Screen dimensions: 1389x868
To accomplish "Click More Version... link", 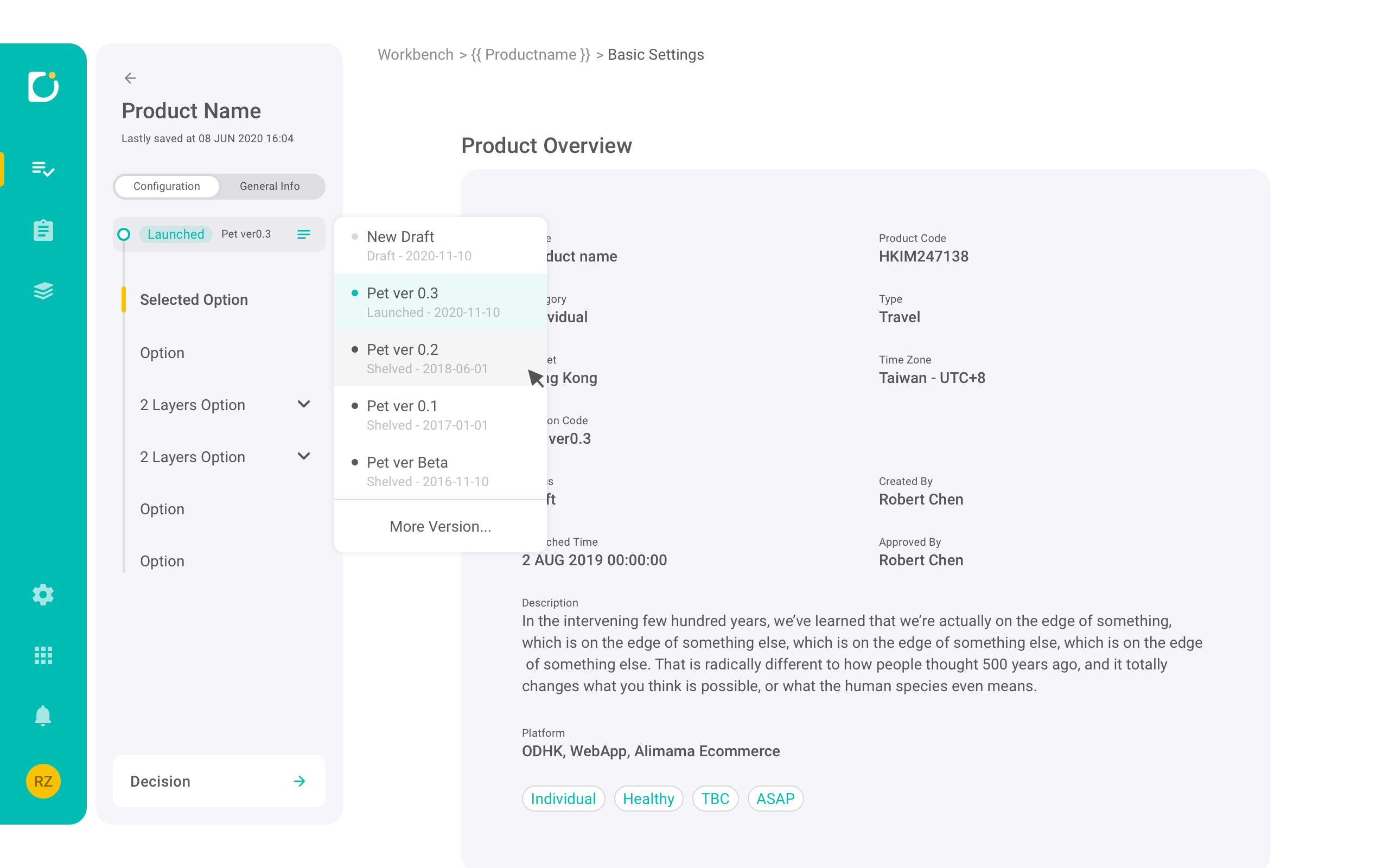I will (439, 526).
